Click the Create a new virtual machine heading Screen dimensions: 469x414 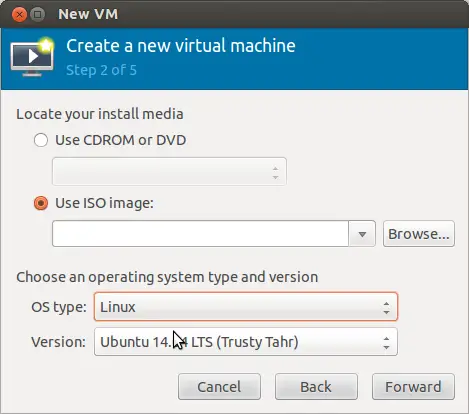point(181,46)
